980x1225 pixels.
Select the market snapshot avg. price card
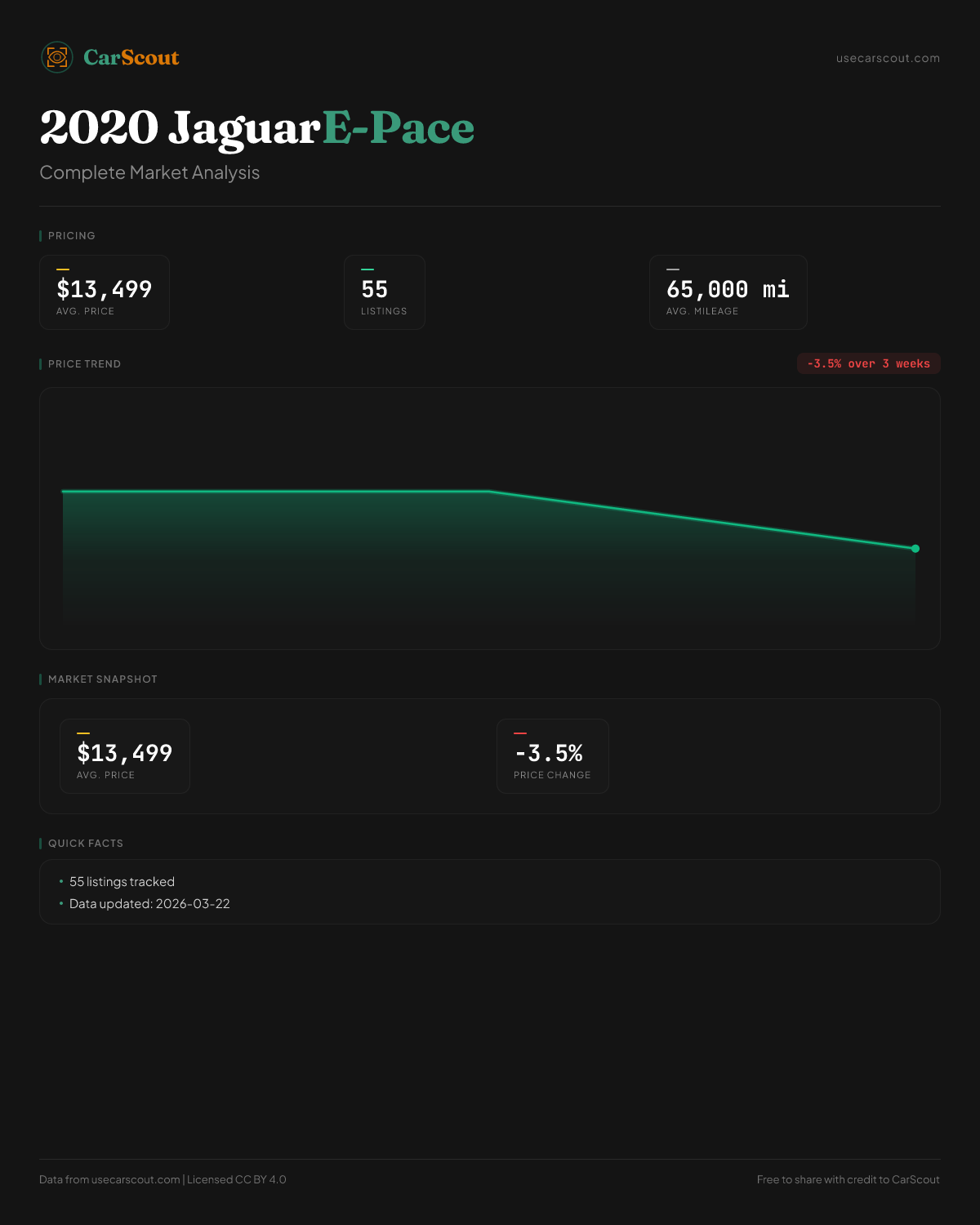pos(125,756)
